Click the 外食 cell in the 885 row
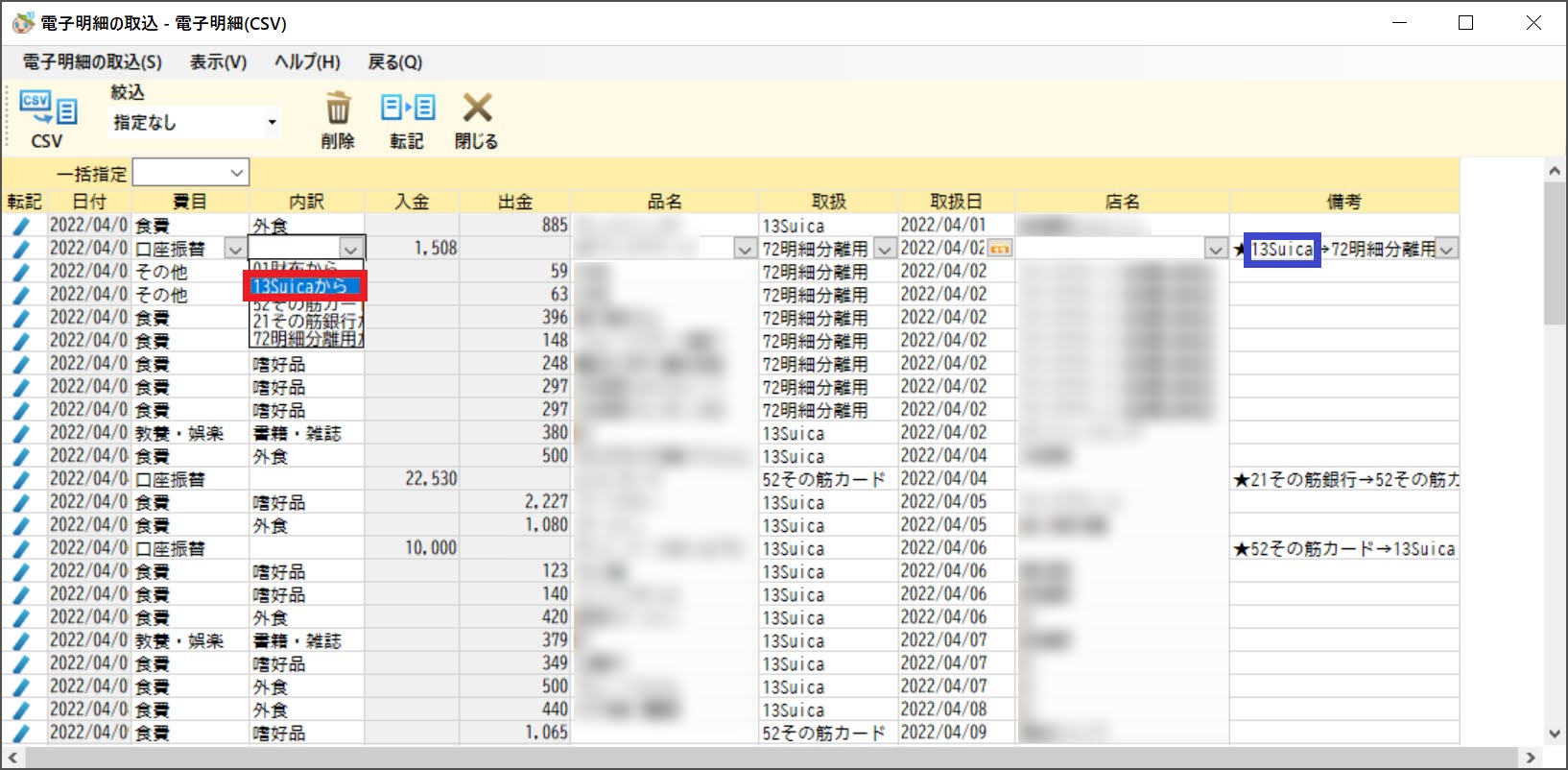The width and height of the screenshot is (1568, 770). point(306,226)
